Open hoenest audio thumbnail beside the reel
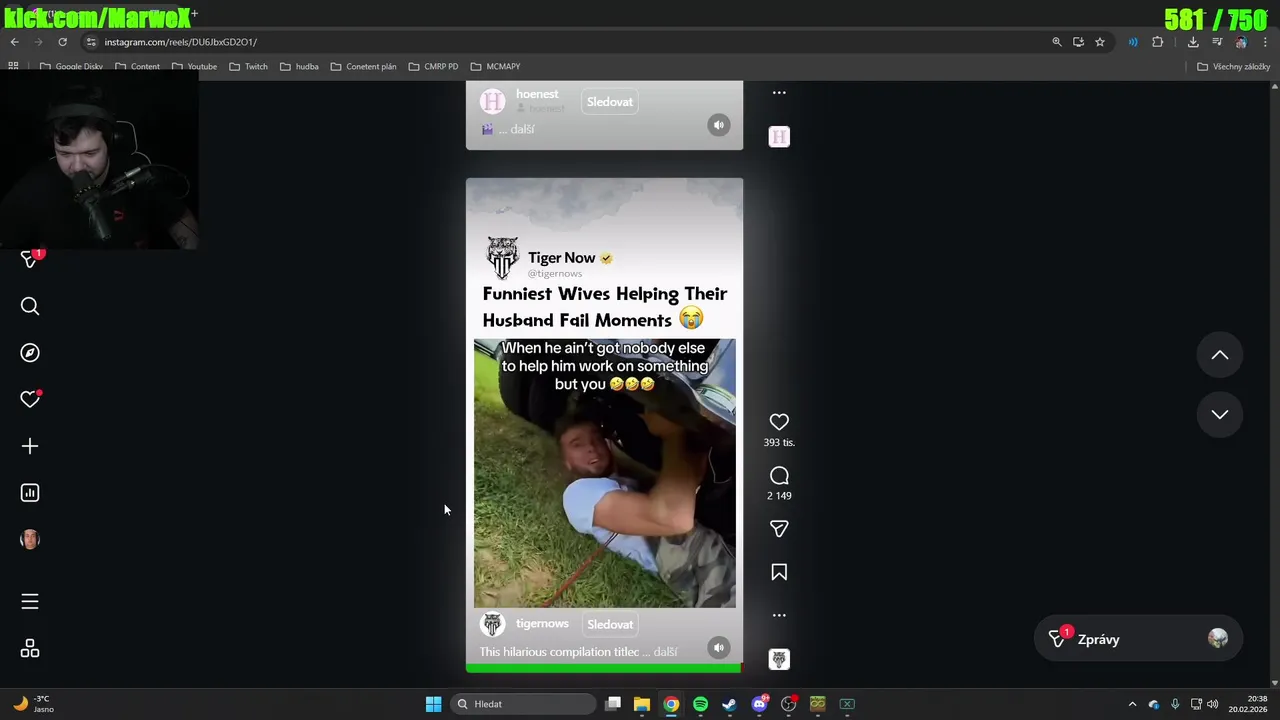 [x=779, y=136]
